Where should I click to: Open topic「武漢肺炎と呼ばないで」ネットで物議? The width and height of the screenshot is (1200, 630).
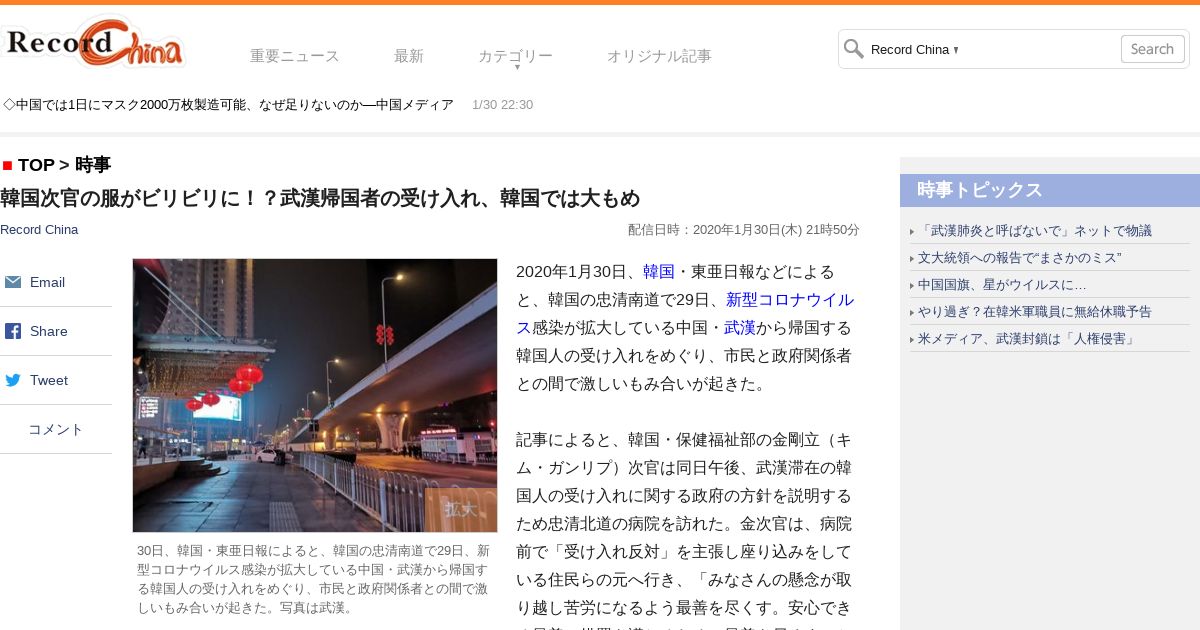click(1035, 231)
